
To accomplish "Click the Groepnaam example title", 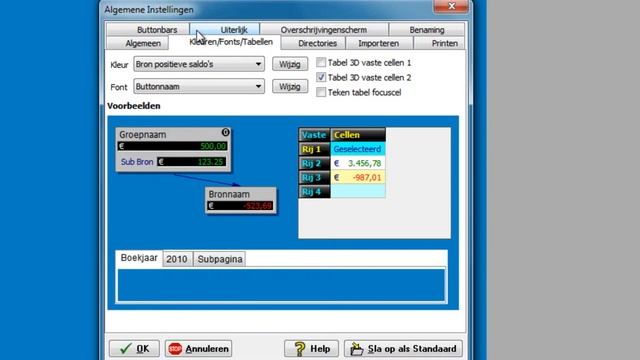I will pyautogui.click(x=143, y=135).
